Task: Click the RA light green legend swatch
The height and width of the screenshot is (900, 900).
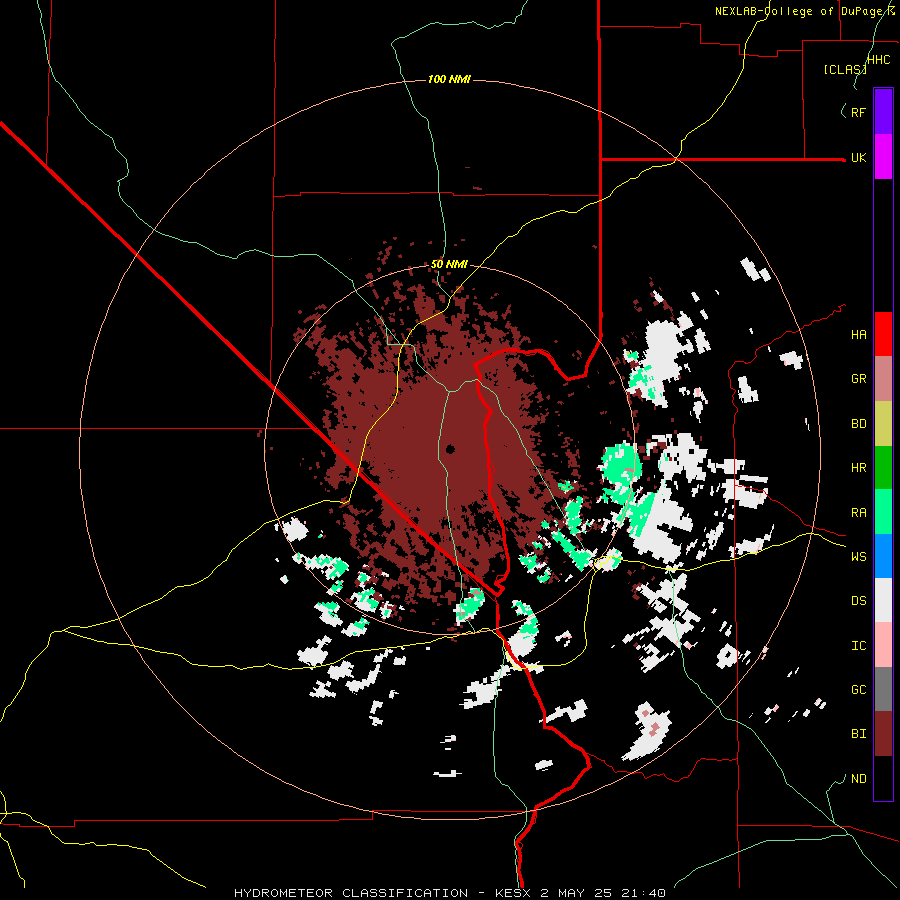Action: pos(883,512)
